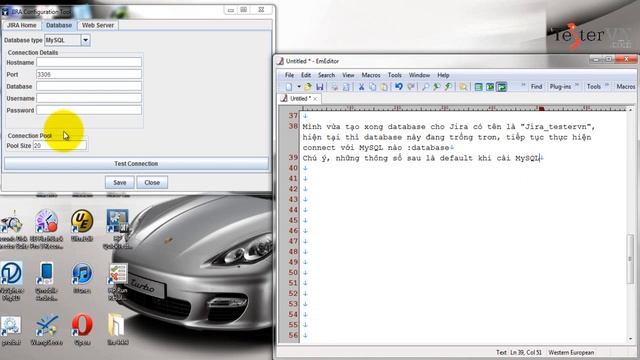
Task: Switch to the JIRA Home tab
Action: pyautogui.click(x=22, y=25)
